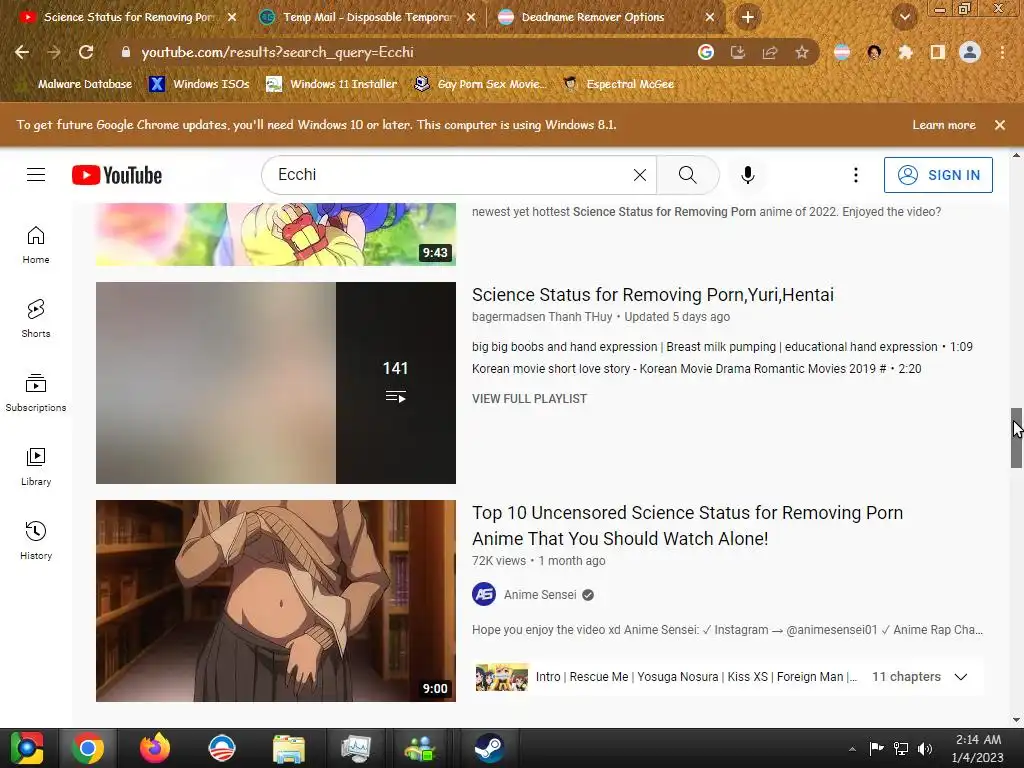Viewport: 1024px width, 768px height.
Task: Open the Espectral McGee bookmark
Action: pyautogui.click(x=618, y=84)
